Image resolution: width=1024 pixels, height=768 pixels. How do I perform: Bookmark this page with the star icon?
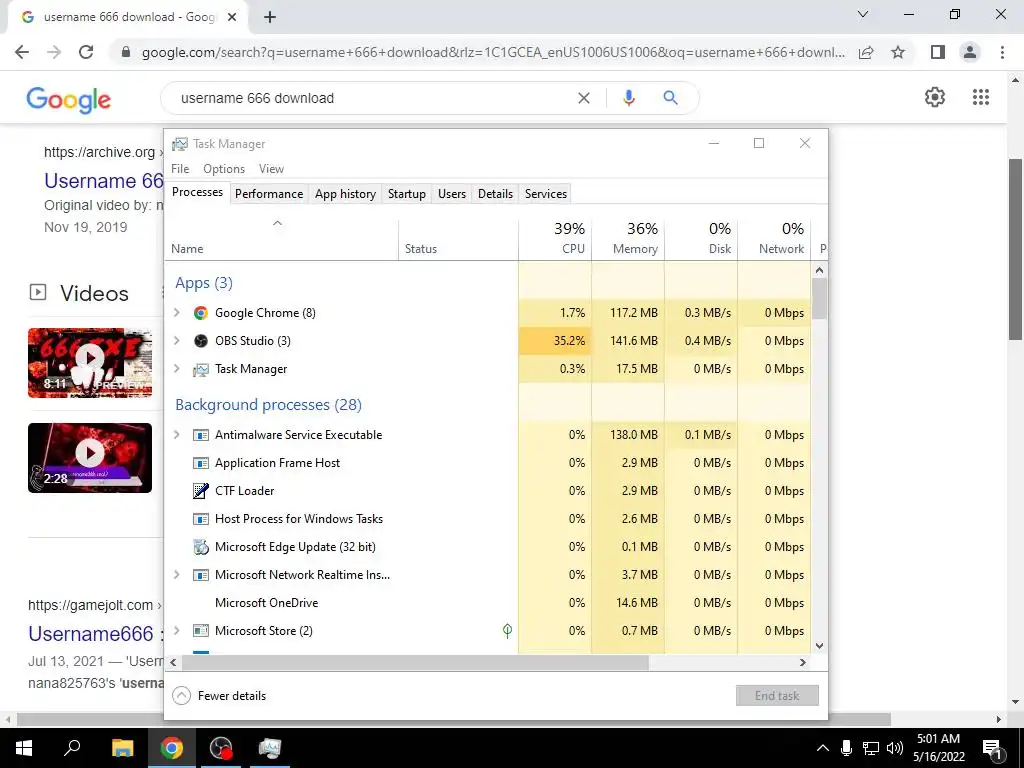pyautogui.click(x=898, y=52)
